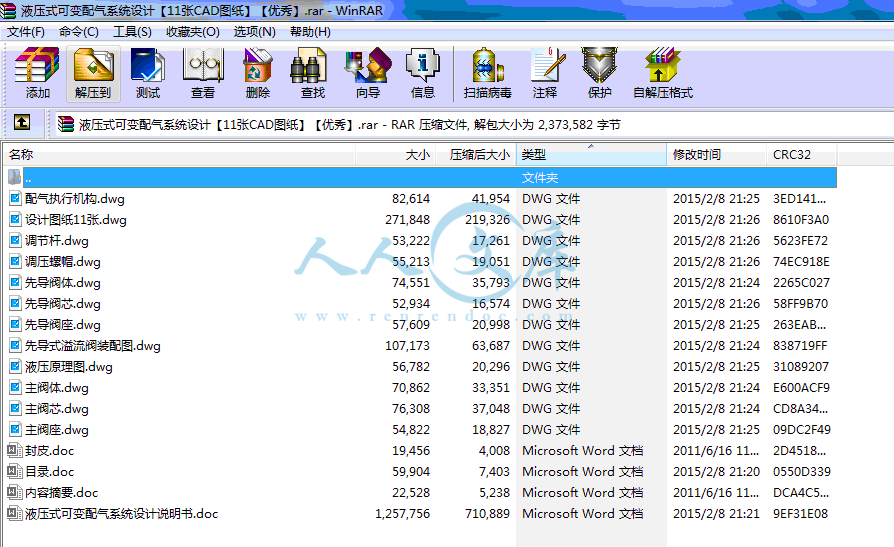Click the 注释 (Comment) toolbar icon
The width and height of the screenshot is (894, 547).
point(547,65)
